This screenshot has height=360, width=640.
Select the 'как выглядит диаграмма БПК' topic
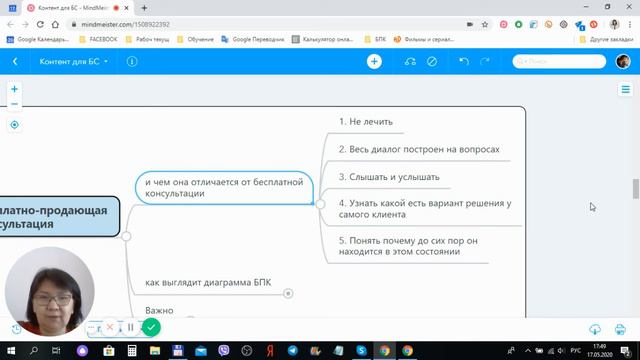208,282
